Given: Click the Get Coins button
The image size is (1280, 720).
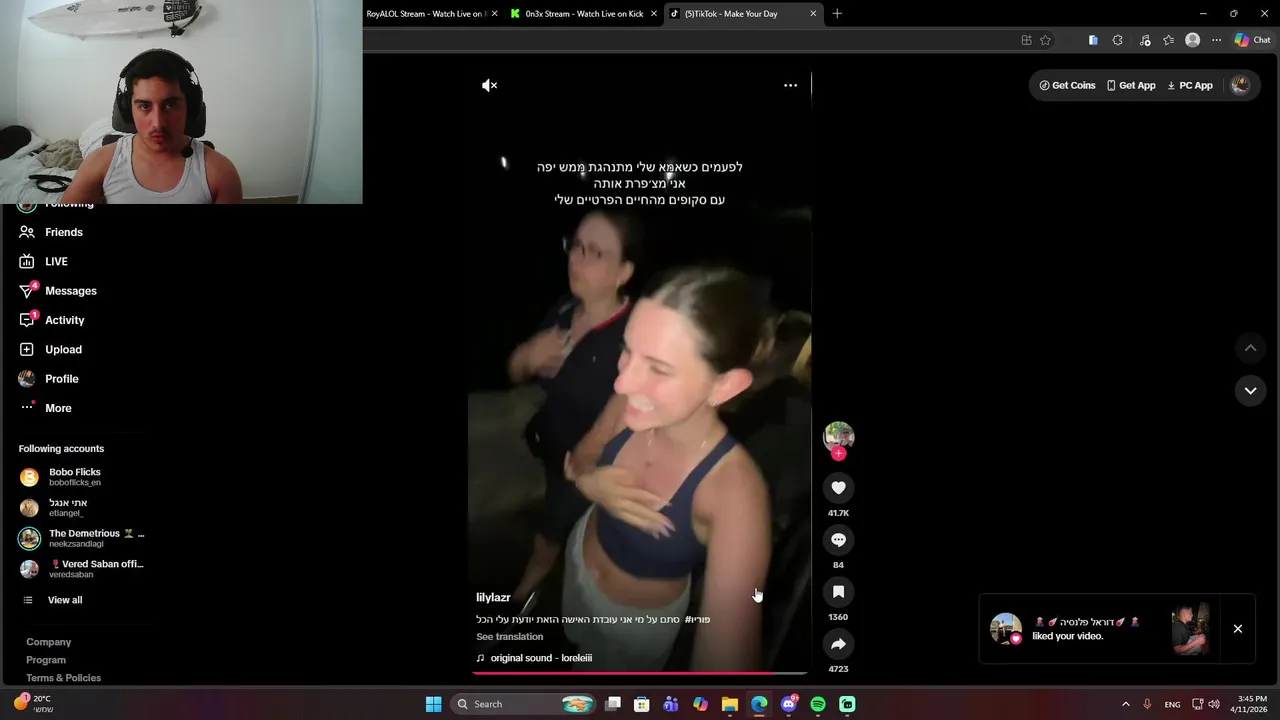Looking at the screenshot, I should pyautogui.click(x=1067, y=86).
